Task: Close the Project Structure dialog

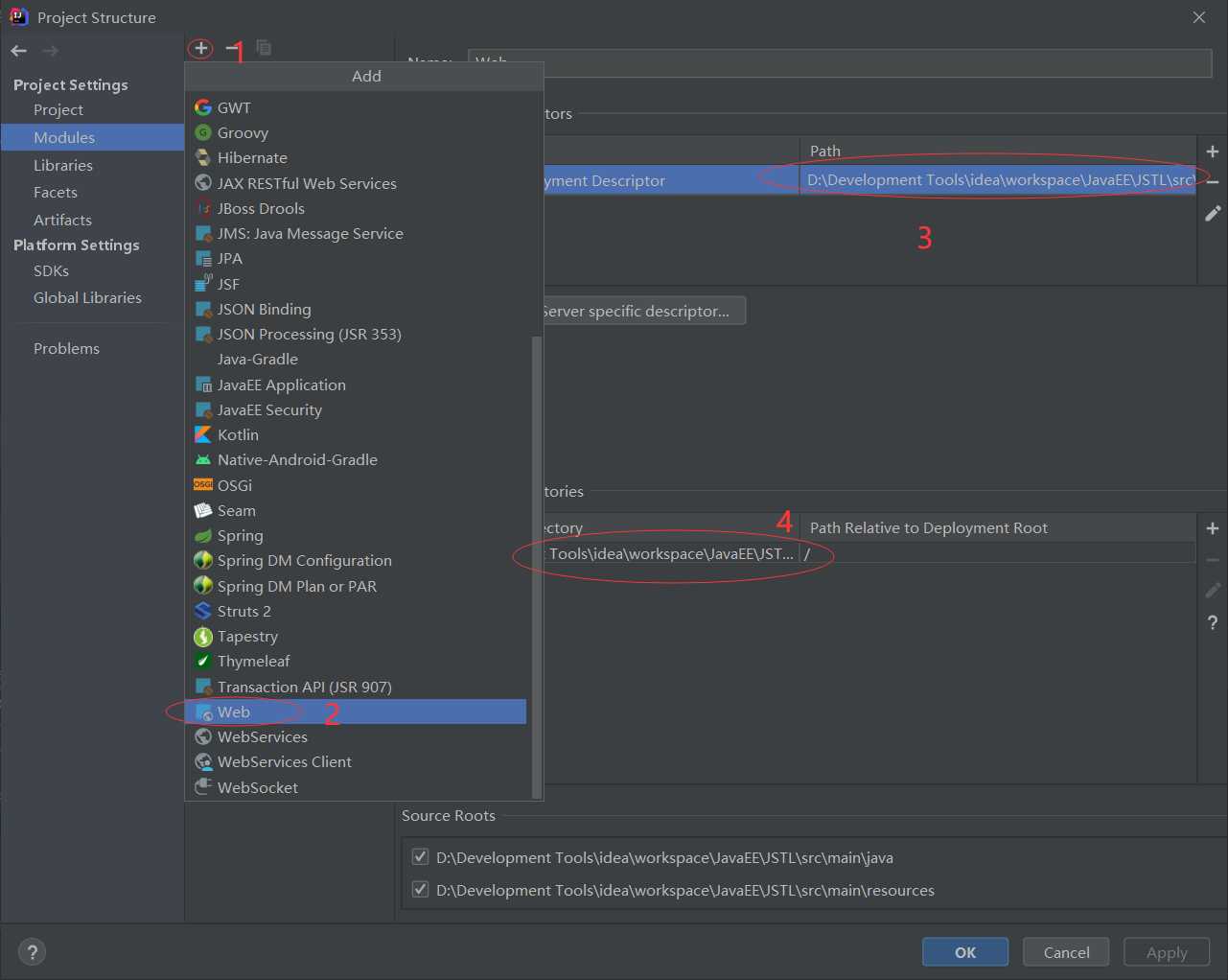Action: click(1199, 17)
